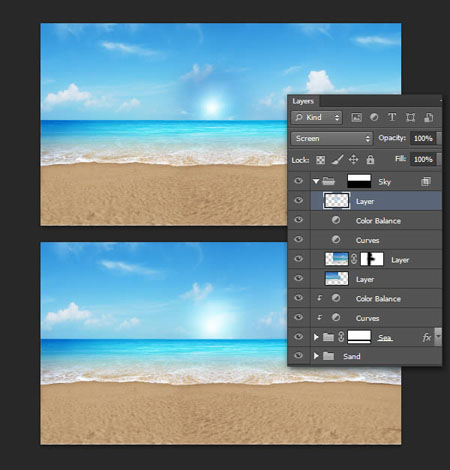Lock transparent pixels icon
Screen dimensions: 450x470
(x=320, y=160)
